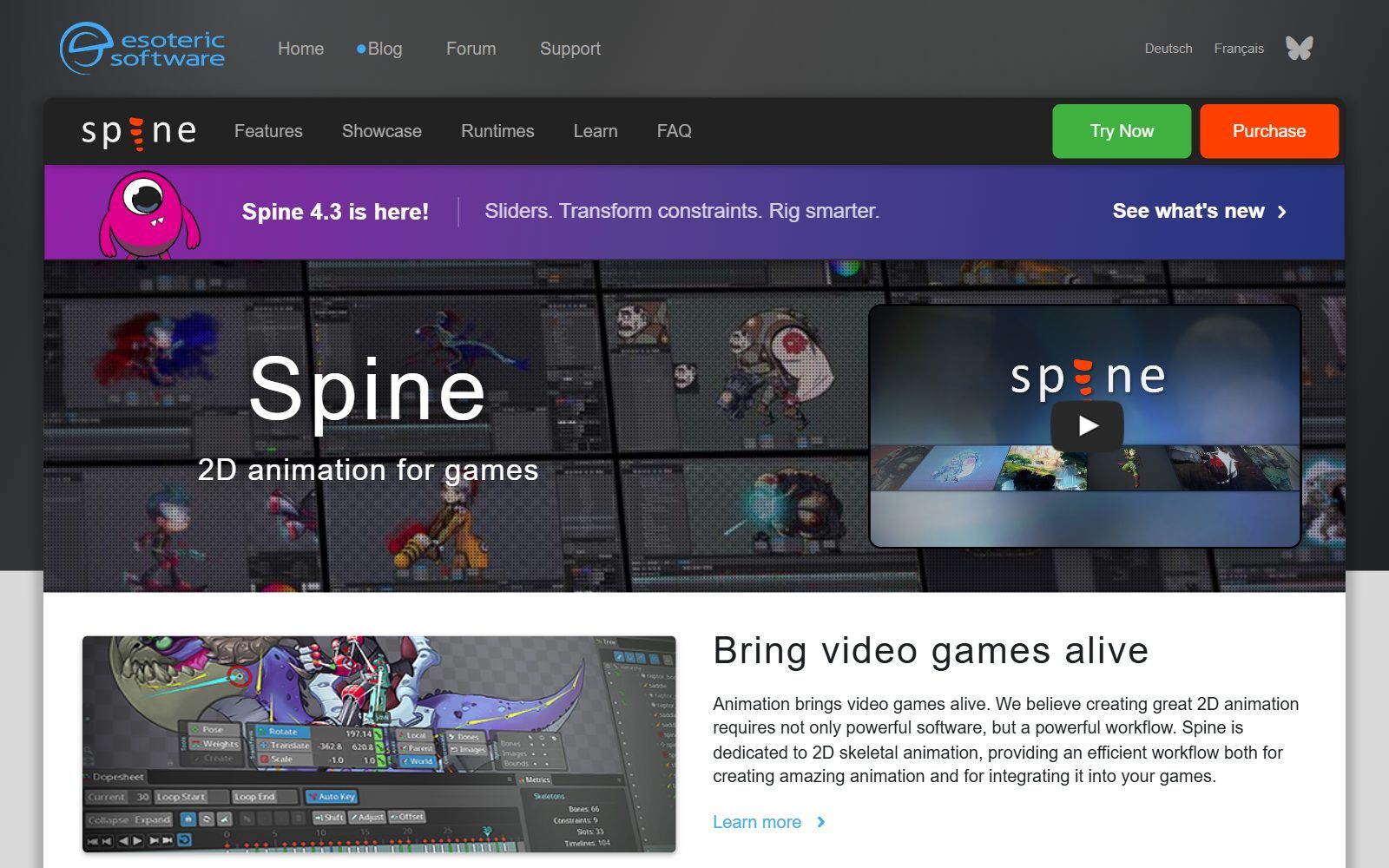Screen dimensions: 1389x868
Task: Open the Home navigation link
Action: tap(300, 49)
